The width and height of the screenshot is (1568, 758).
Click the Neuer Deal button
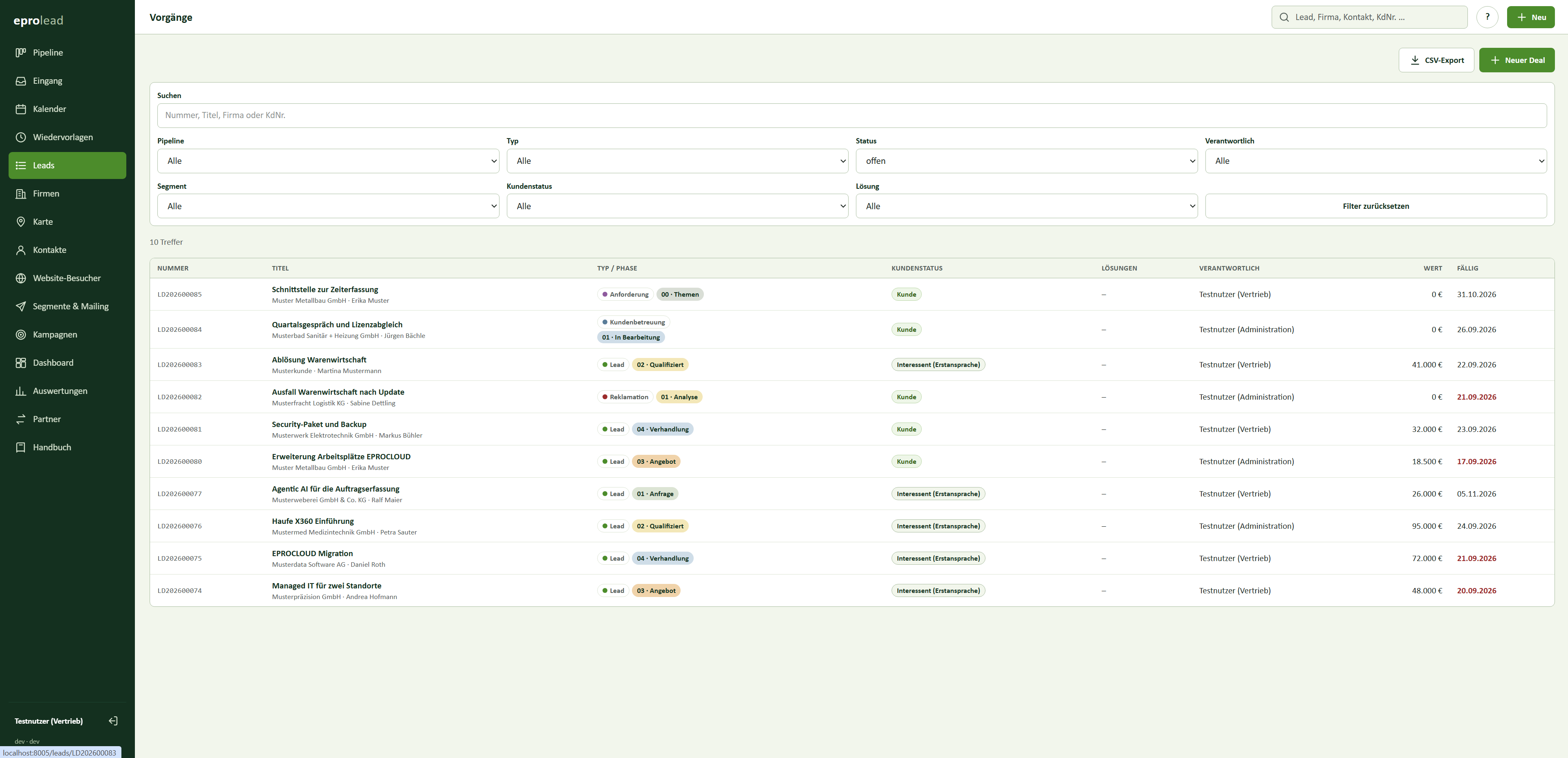(1516, 60)
